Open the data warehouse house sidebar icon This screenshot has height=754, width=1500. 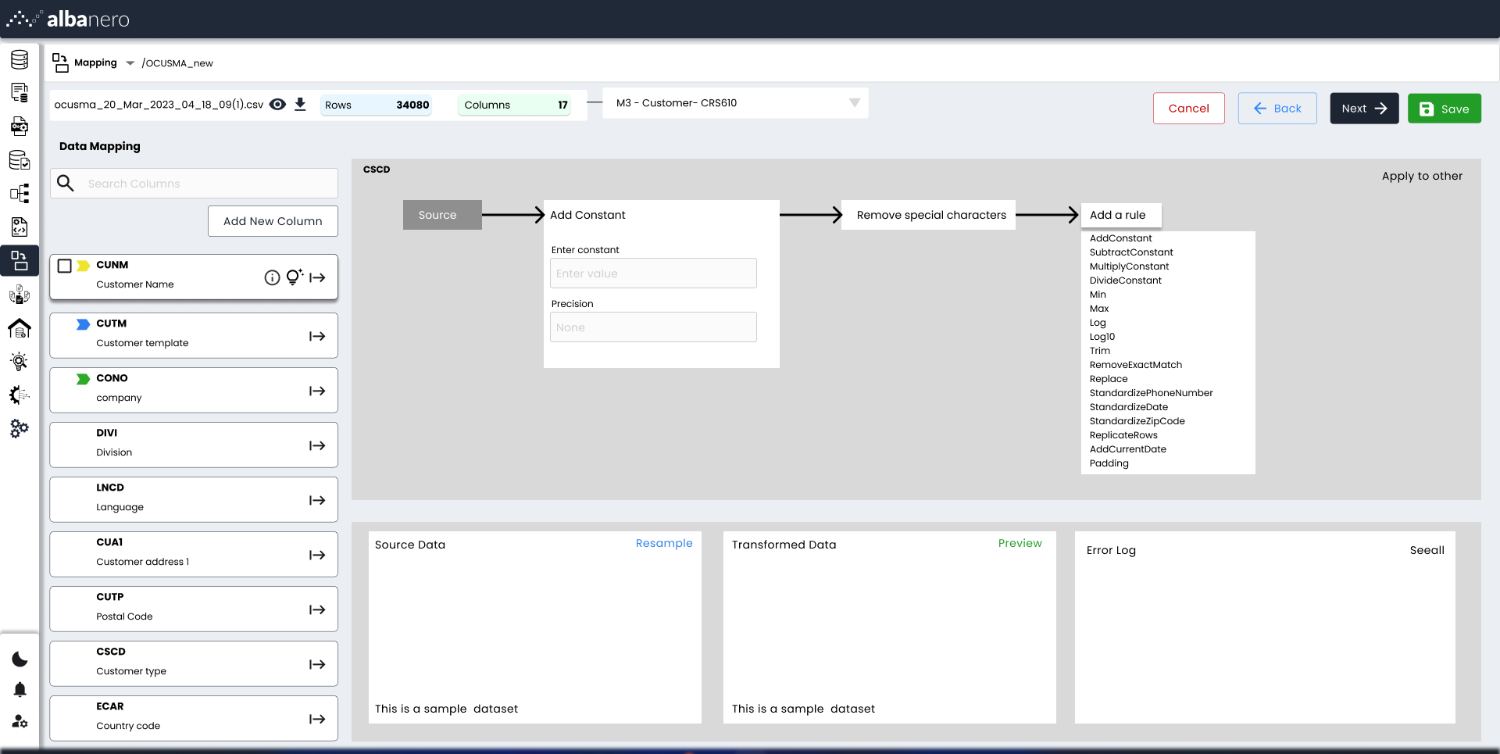click(19, 328)
